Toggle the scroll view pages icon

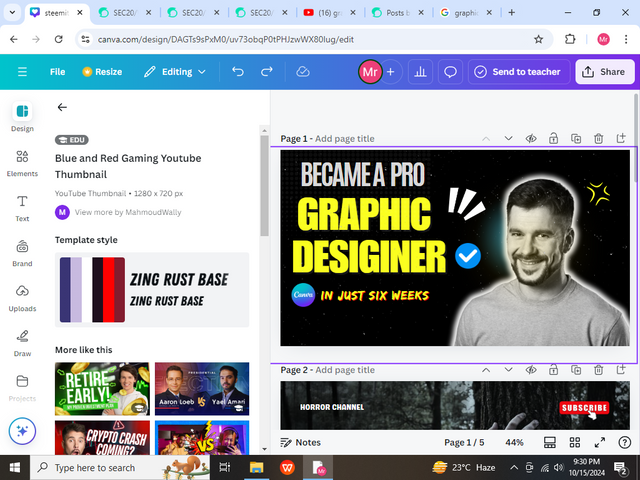(x=550, y=442)
